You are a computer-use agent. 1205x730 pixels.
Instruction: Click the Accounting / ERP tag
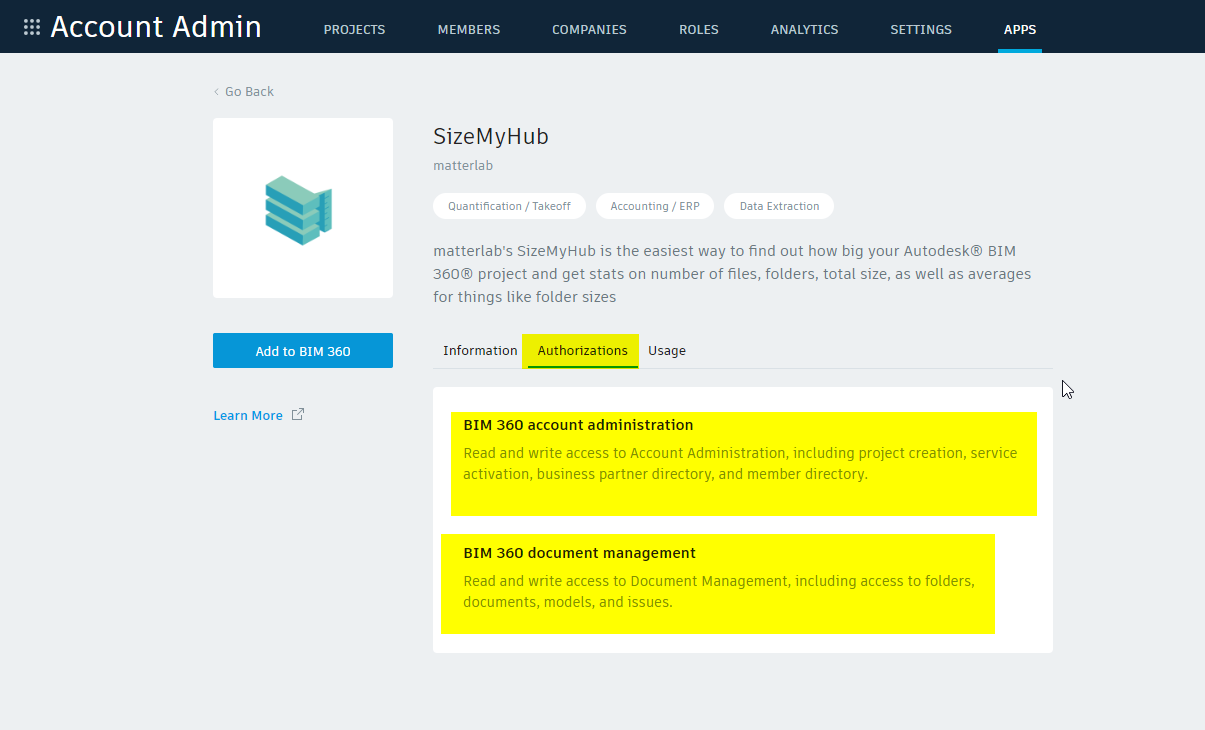coord(655,206)
